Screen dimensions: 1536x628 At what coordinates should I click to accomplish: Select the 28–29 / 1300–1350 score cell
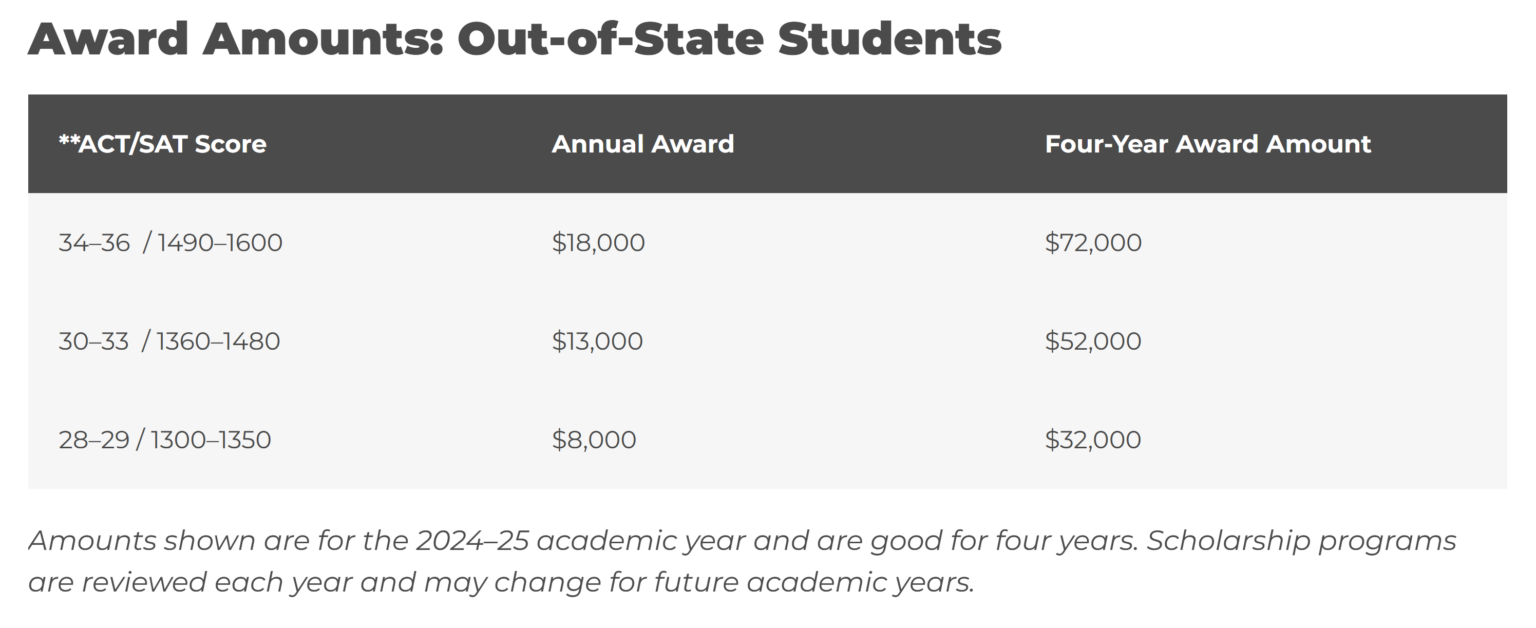pyautogui.click(x=164, y=440)
